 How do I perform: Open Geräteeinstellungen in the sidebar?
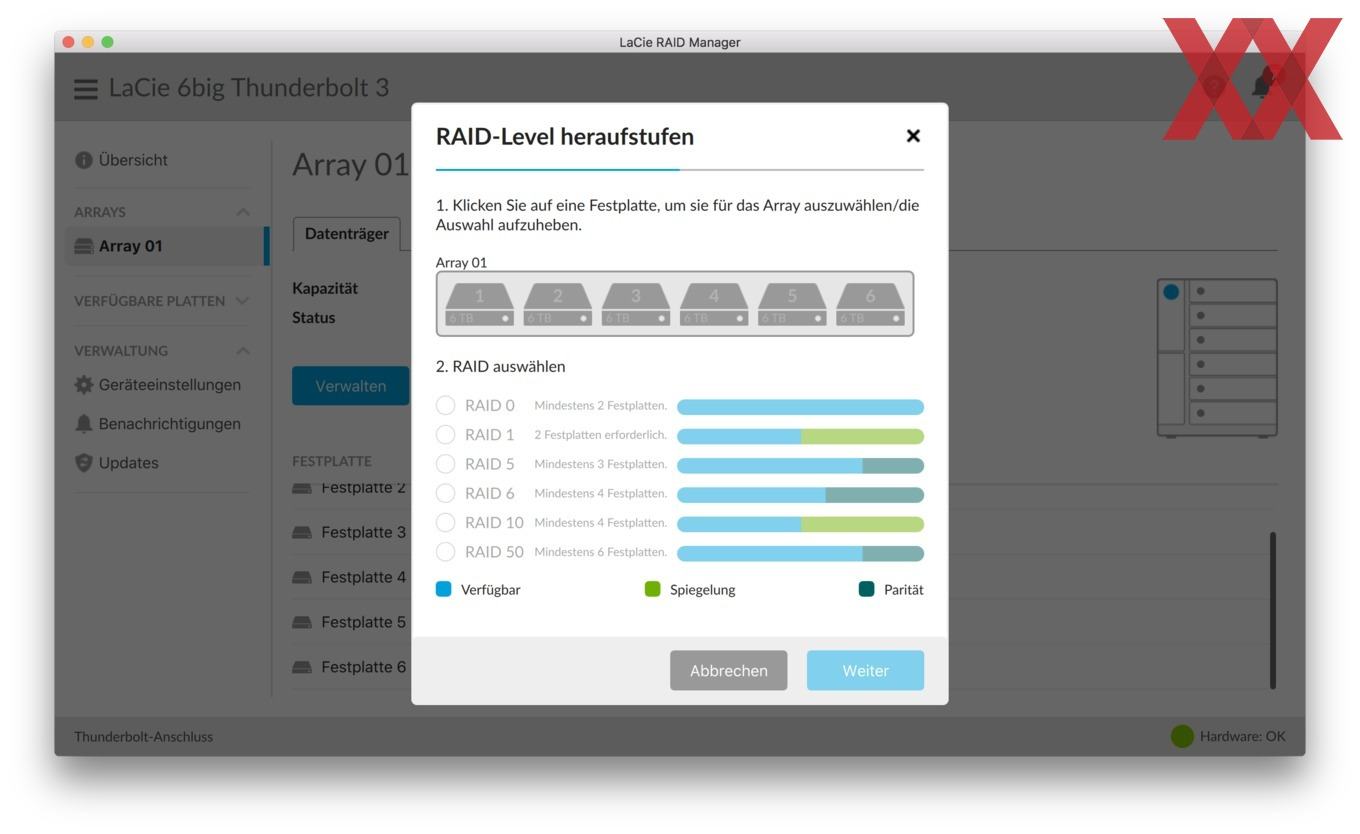click(158, 385)
